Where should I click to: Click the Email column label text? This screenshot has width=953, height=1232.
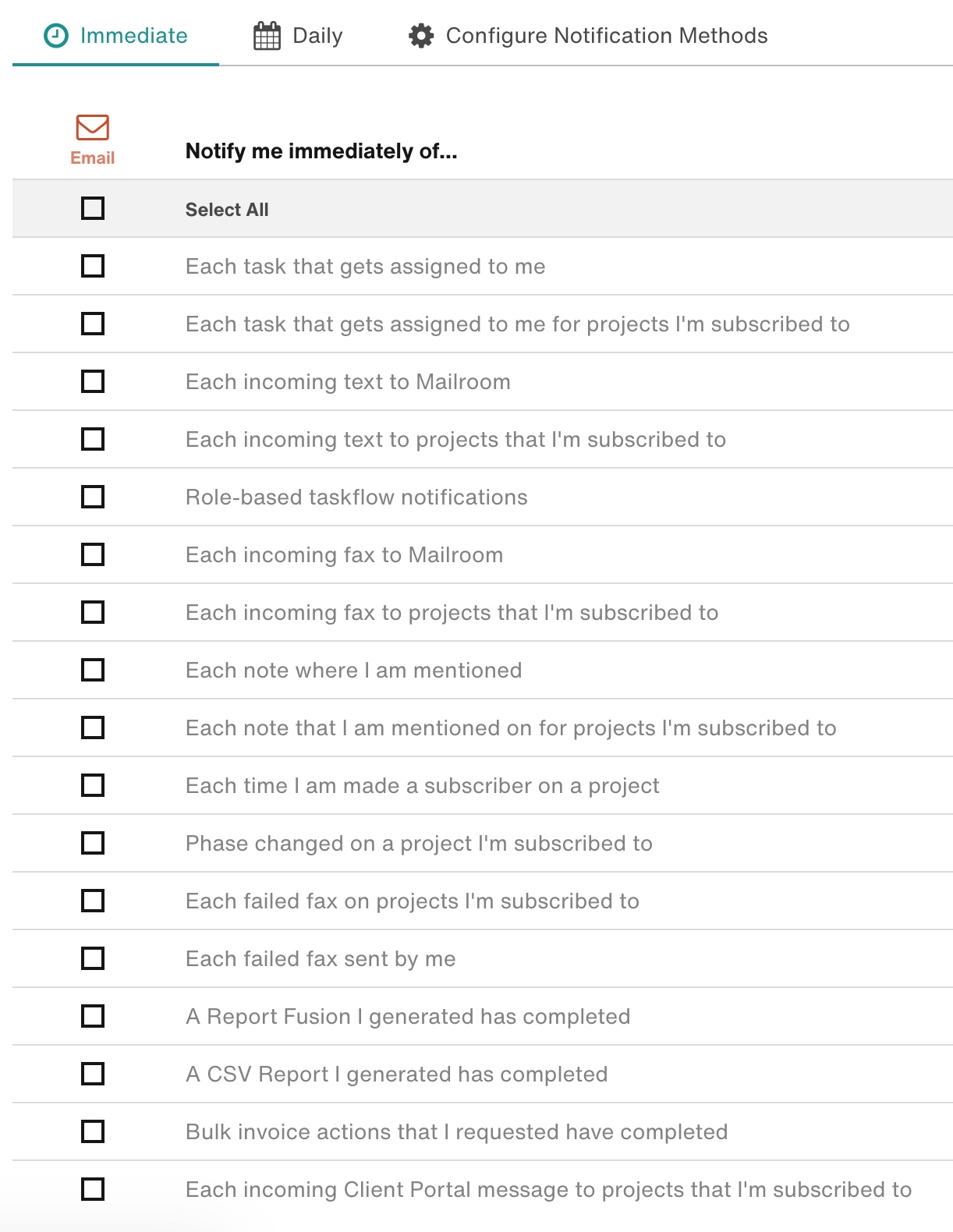pyautogui.click(x=93, y=158)
